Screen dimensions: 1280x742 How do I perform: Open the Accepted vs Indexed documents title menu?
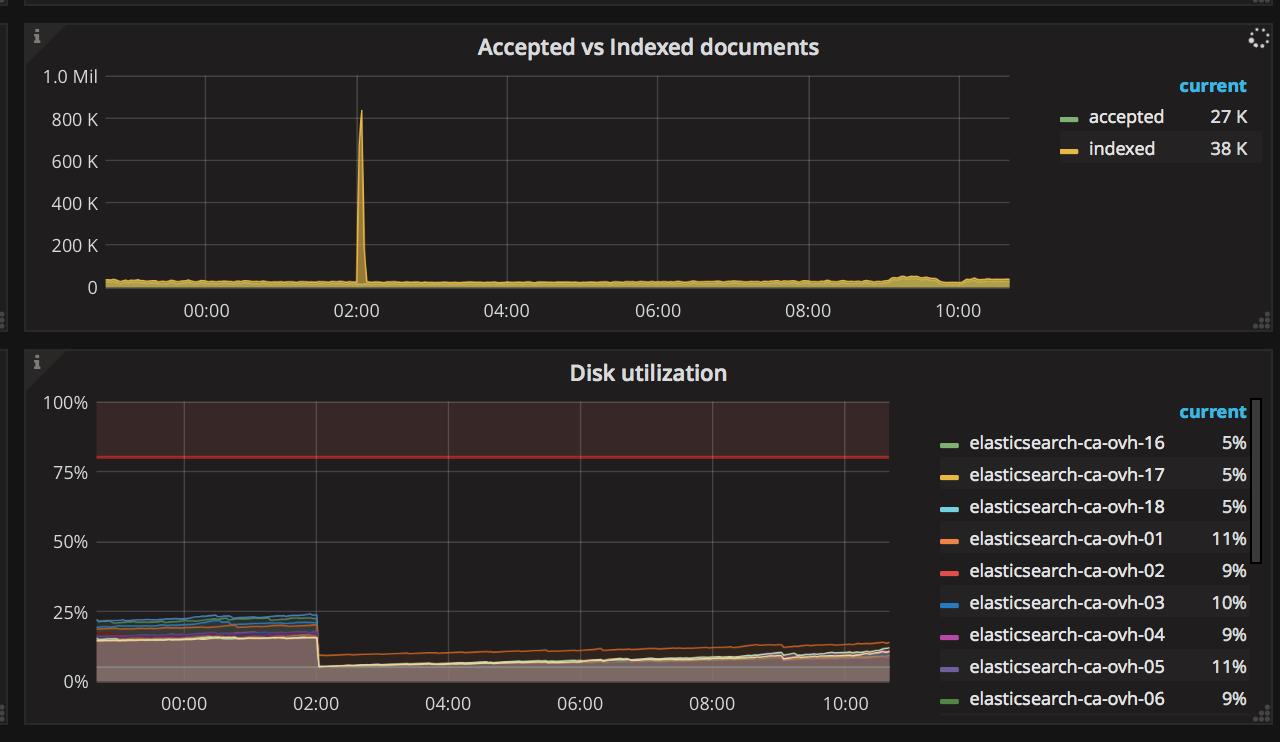point(648,47)
